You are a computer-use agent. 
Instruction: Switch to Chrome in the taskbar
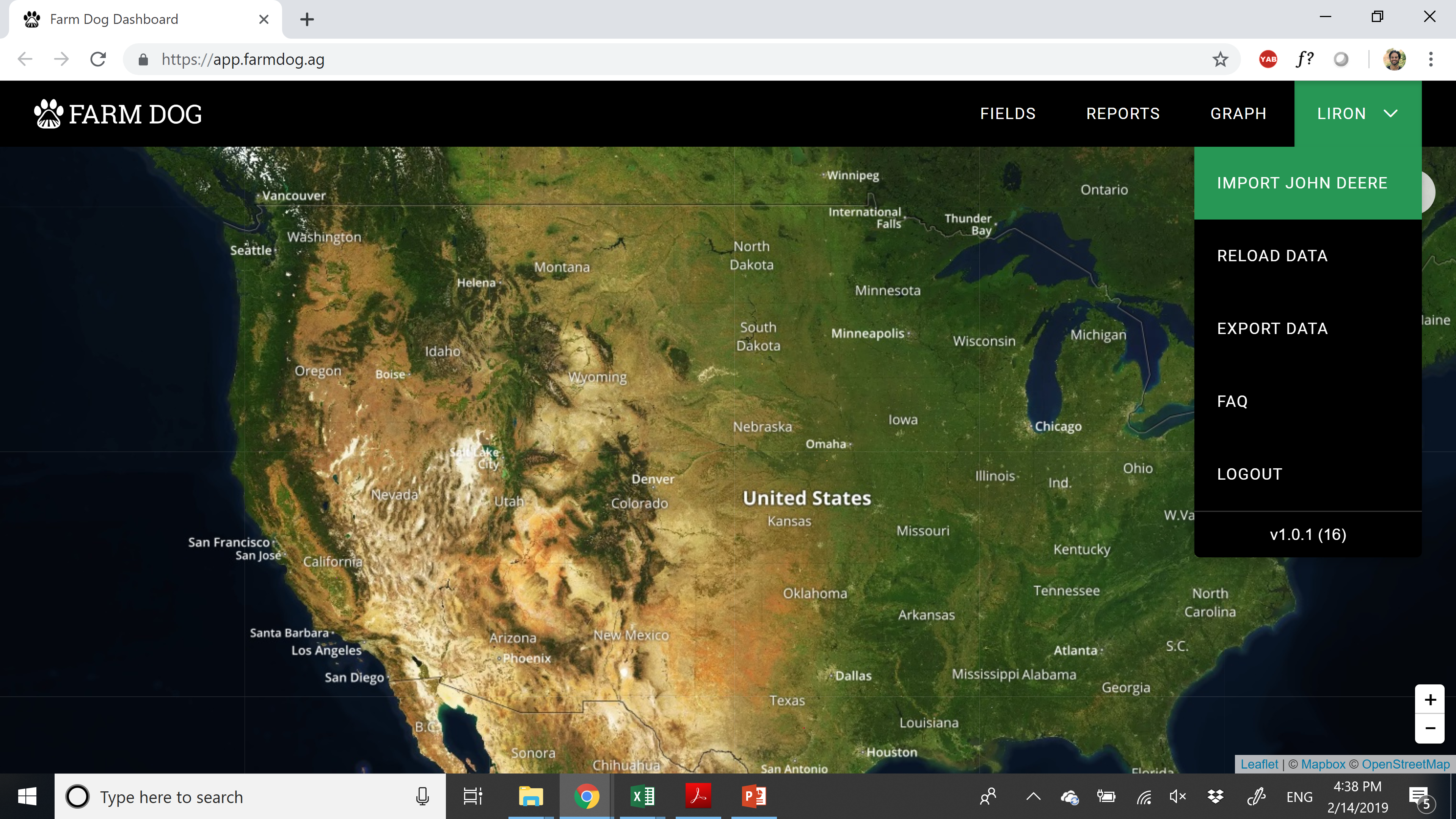click(586, 796)
